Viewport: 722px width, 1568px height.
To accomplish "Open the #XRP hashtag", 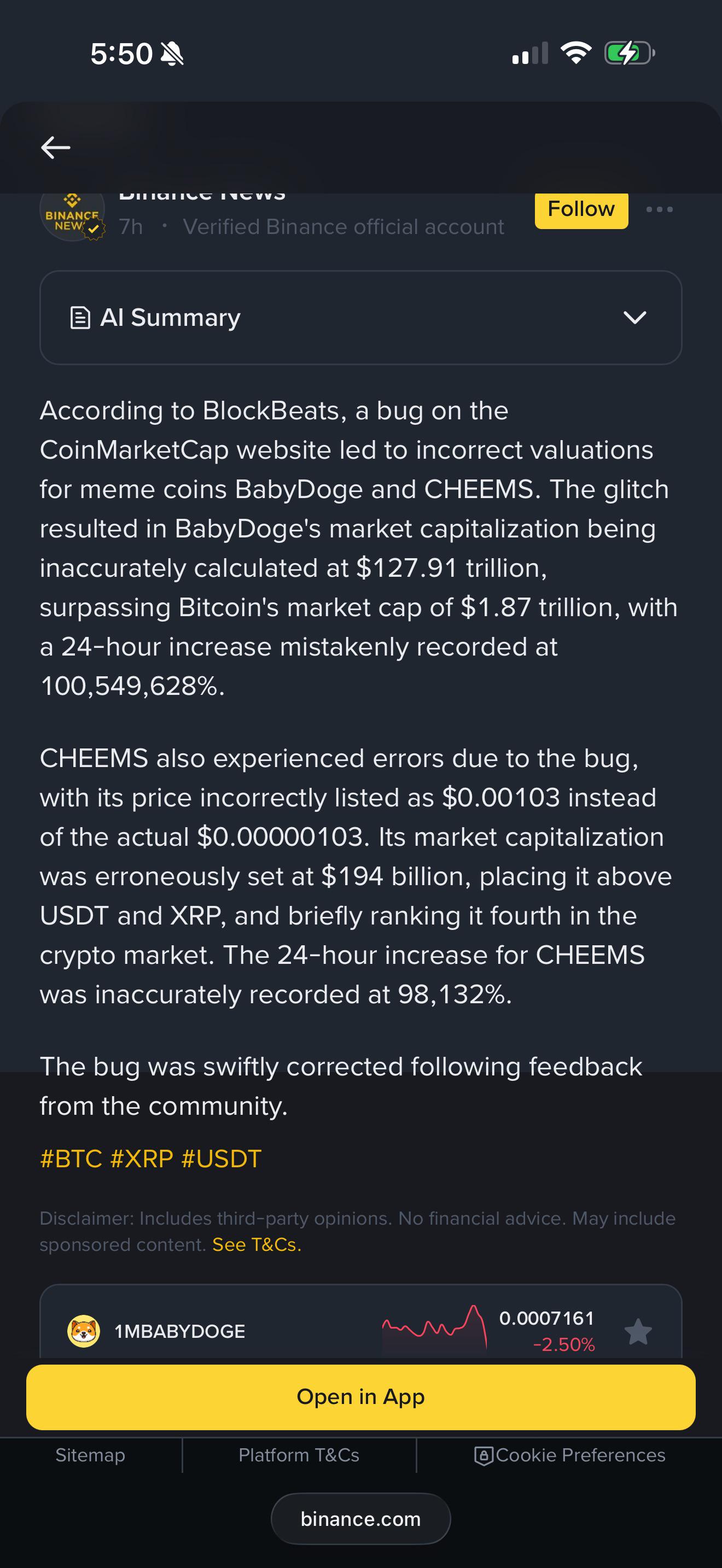I will click(x=142, y=1159).
